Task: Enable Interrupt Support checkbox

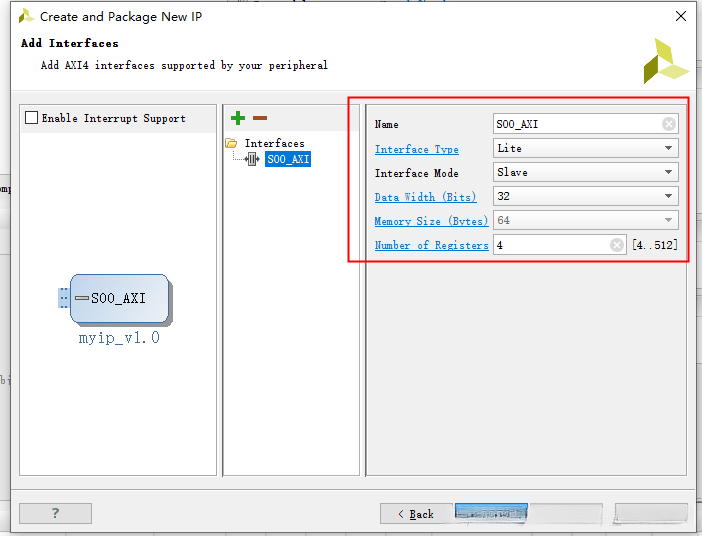Action: pos(31,118)
